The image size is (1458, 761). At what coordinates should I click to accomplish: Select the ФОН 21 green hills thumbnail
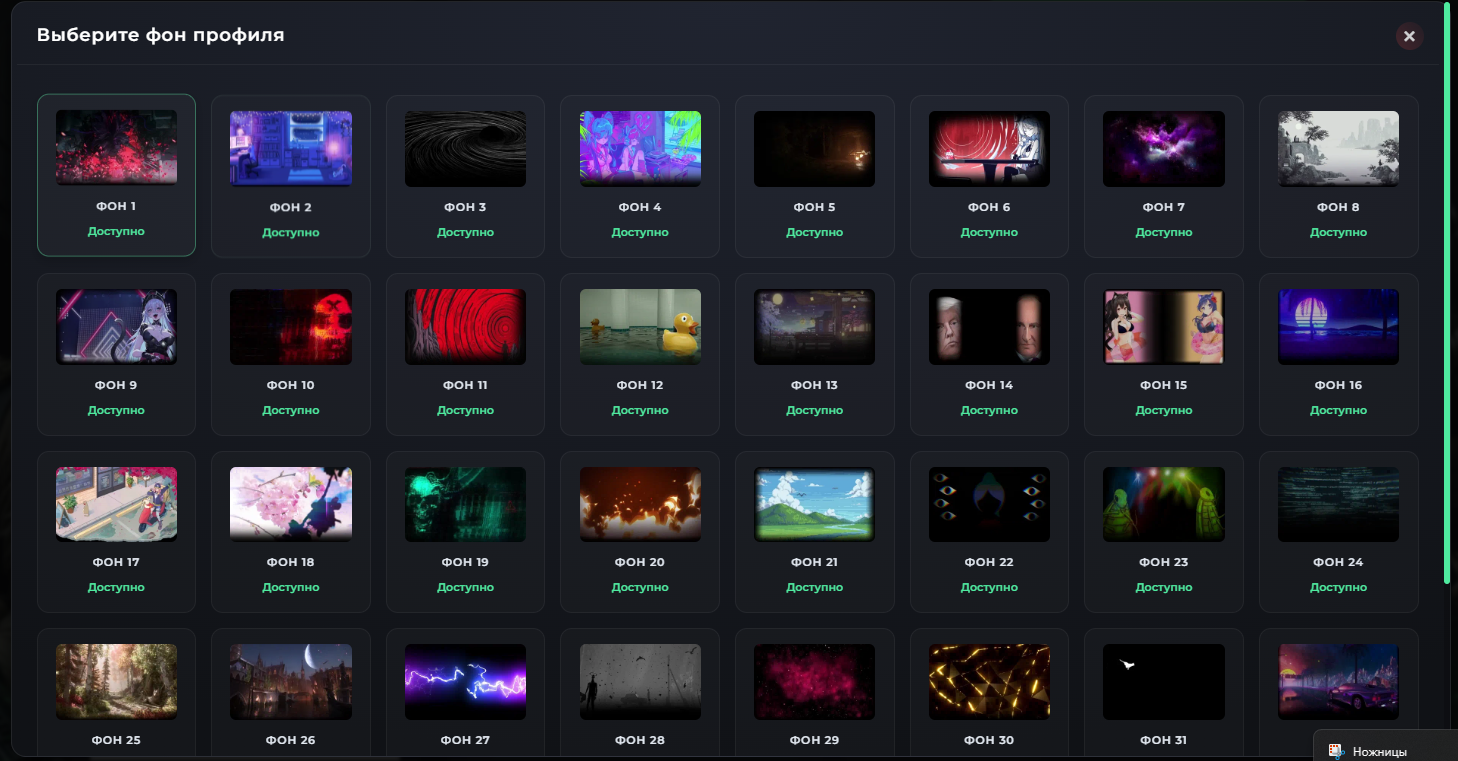815,504
